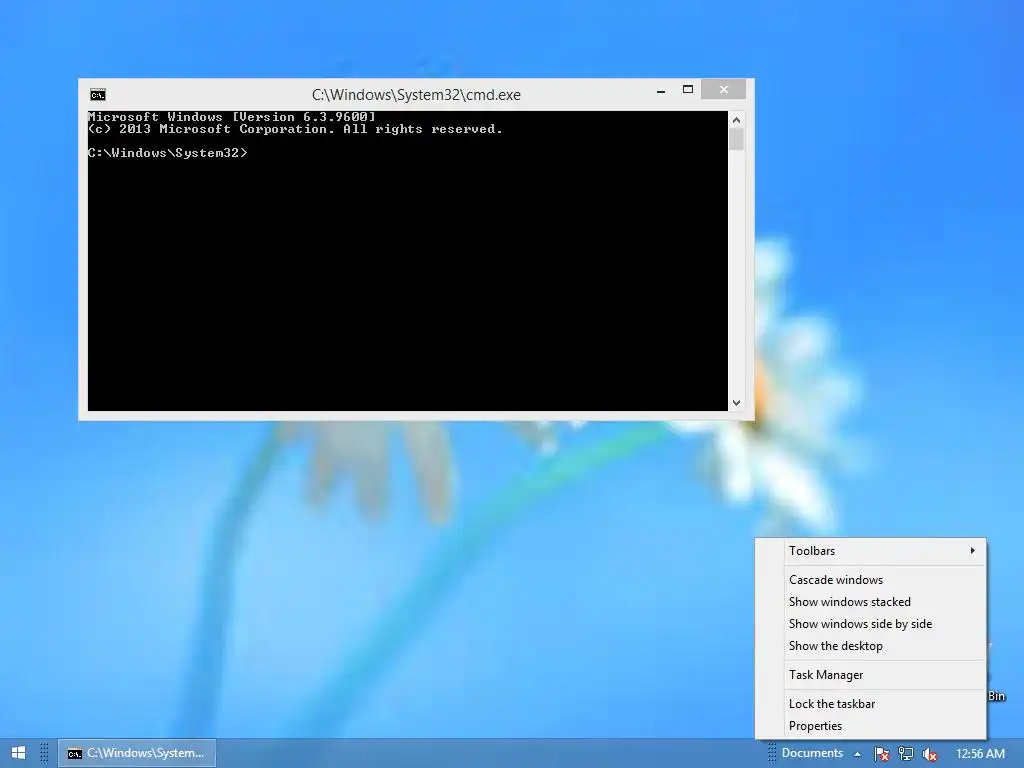This screenshot has width=1024, height=768.
Task: Open taskbar Properties
Action: point(885,726)
